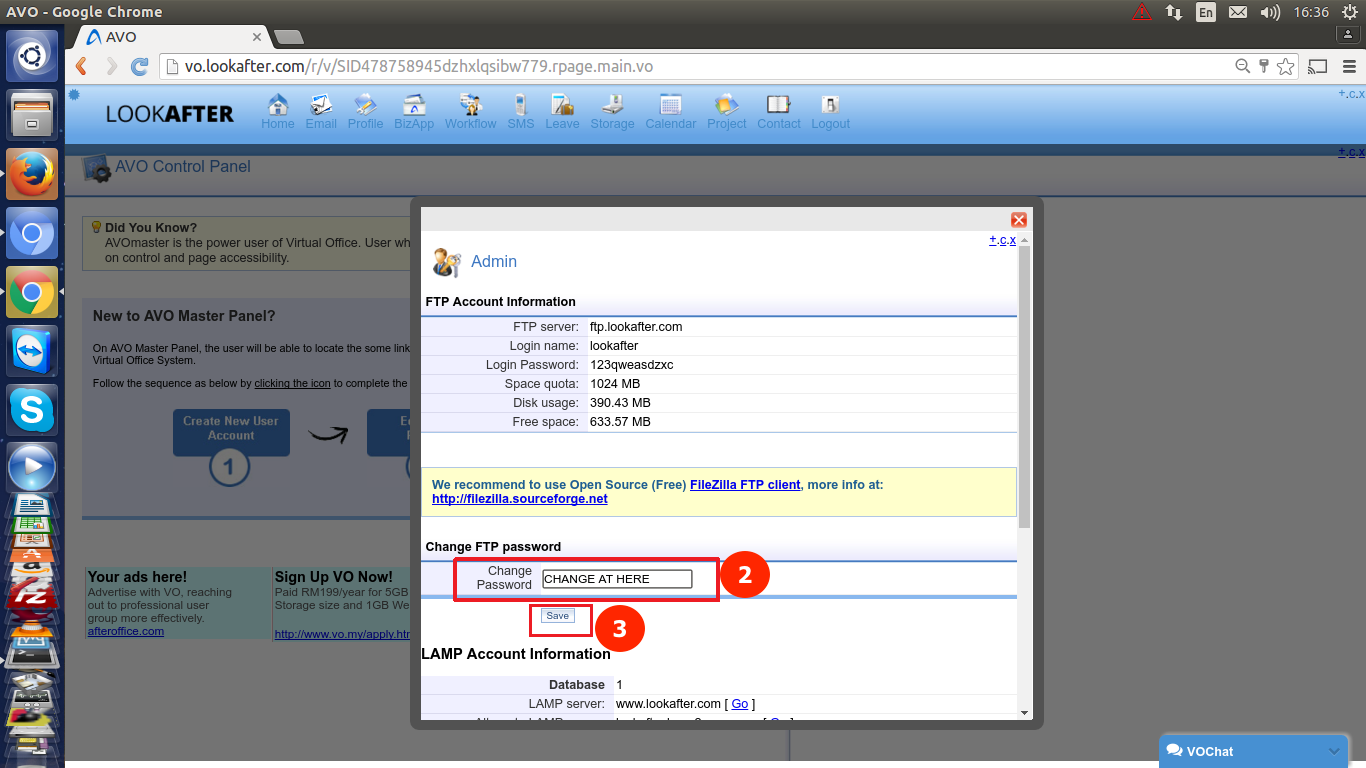Click the Go link beside LAMP server
The width and height of the screenshot is (1366, 768).
[740, 704]
